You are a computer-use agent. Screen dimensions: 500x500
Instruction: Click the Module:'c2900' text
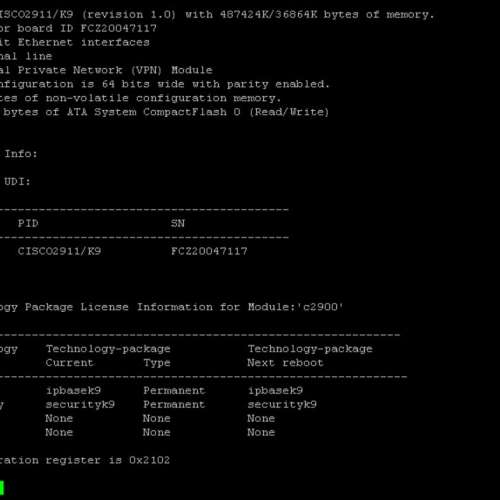coord(295,307)
